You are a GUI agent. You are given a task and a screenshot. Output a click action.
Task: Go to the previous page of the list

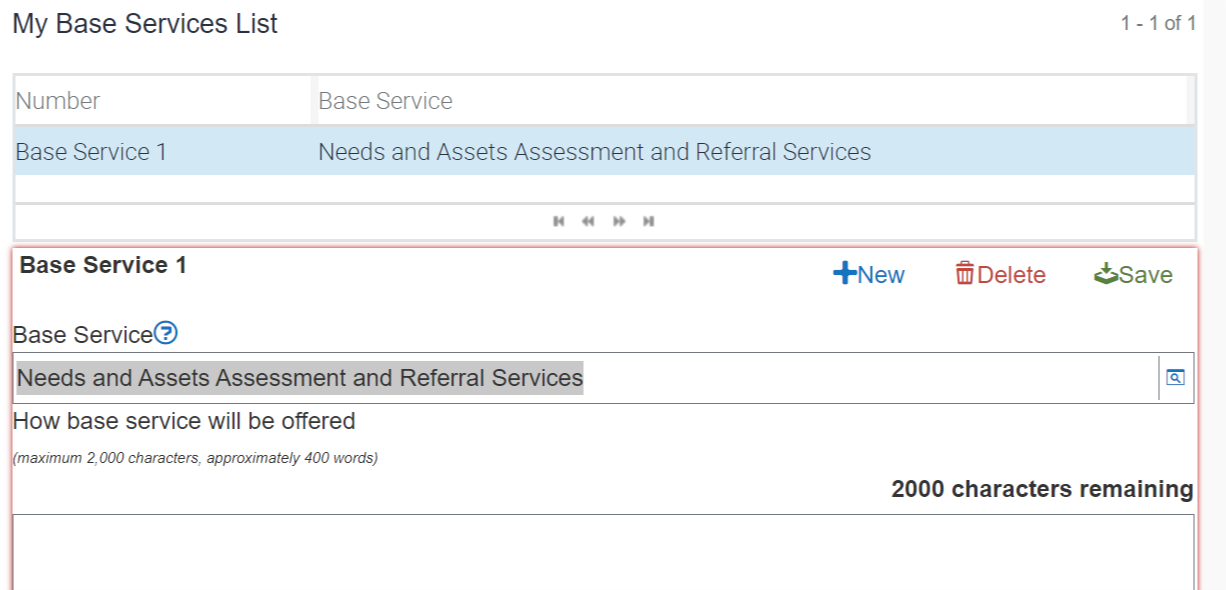tap(588, 221)
